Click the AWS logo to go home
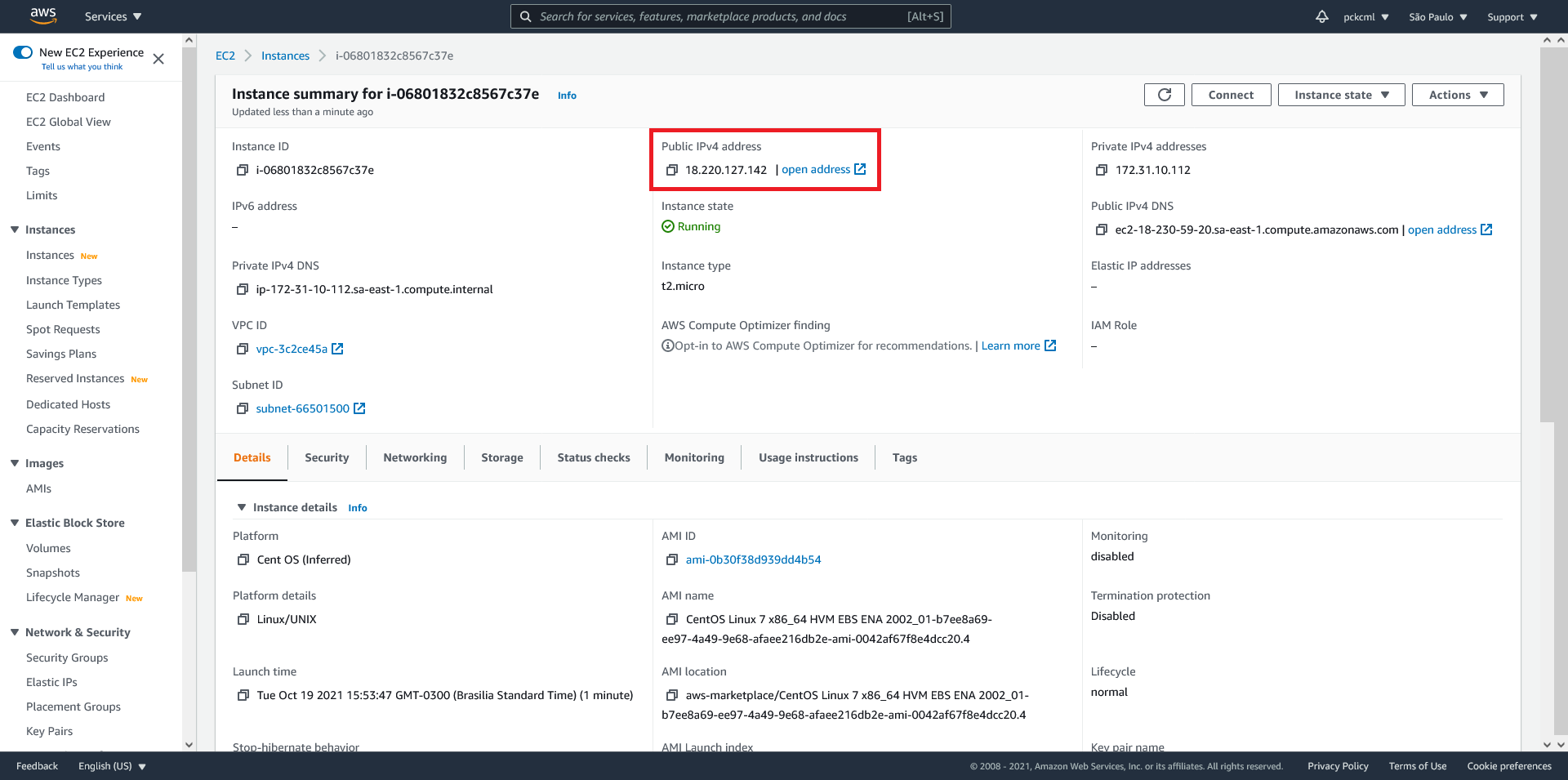Image resolution: width=1568 pixels, height=780 pixels. click(43, 16)
